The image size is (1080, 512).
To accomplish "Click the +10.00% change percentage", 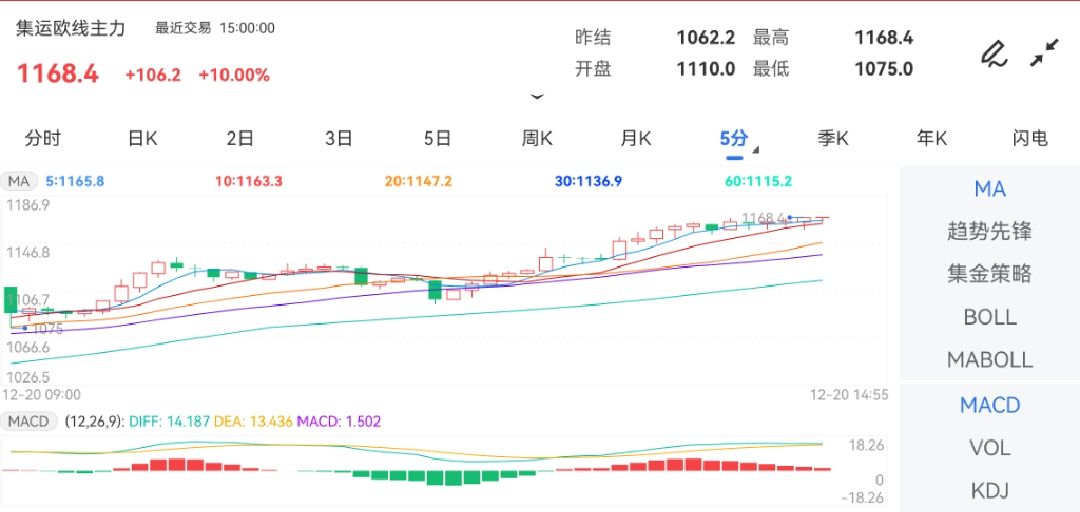I will click(x=234, y=75).
